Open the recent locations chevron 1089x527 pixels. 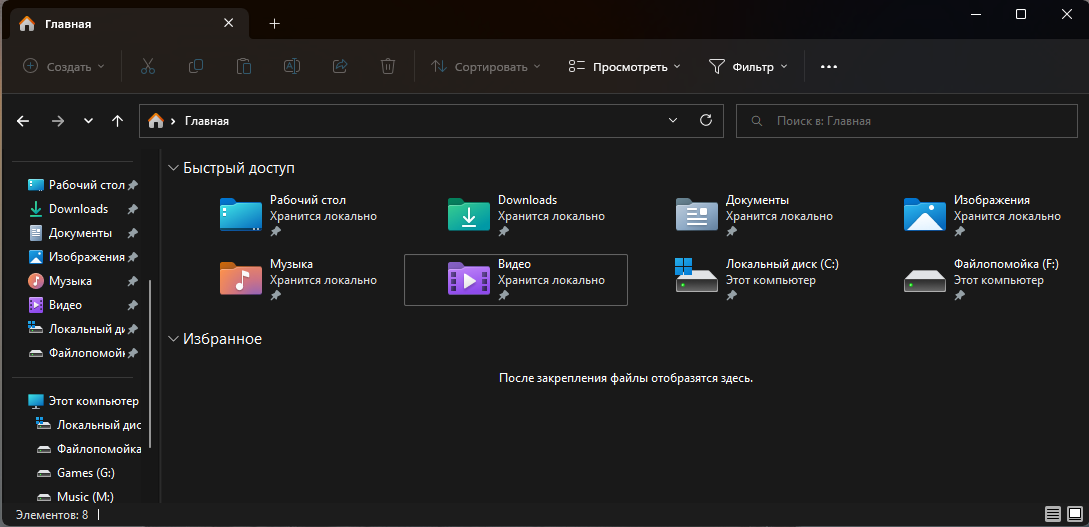88,121
